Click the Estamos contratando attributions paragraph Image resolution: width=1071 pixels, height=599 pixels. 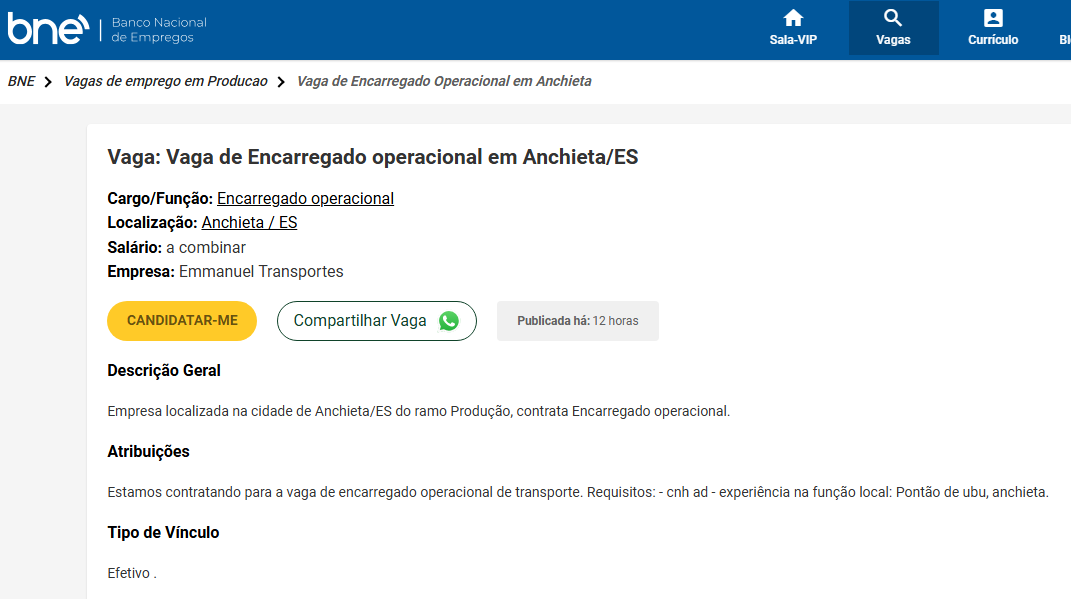coord(578,492)
